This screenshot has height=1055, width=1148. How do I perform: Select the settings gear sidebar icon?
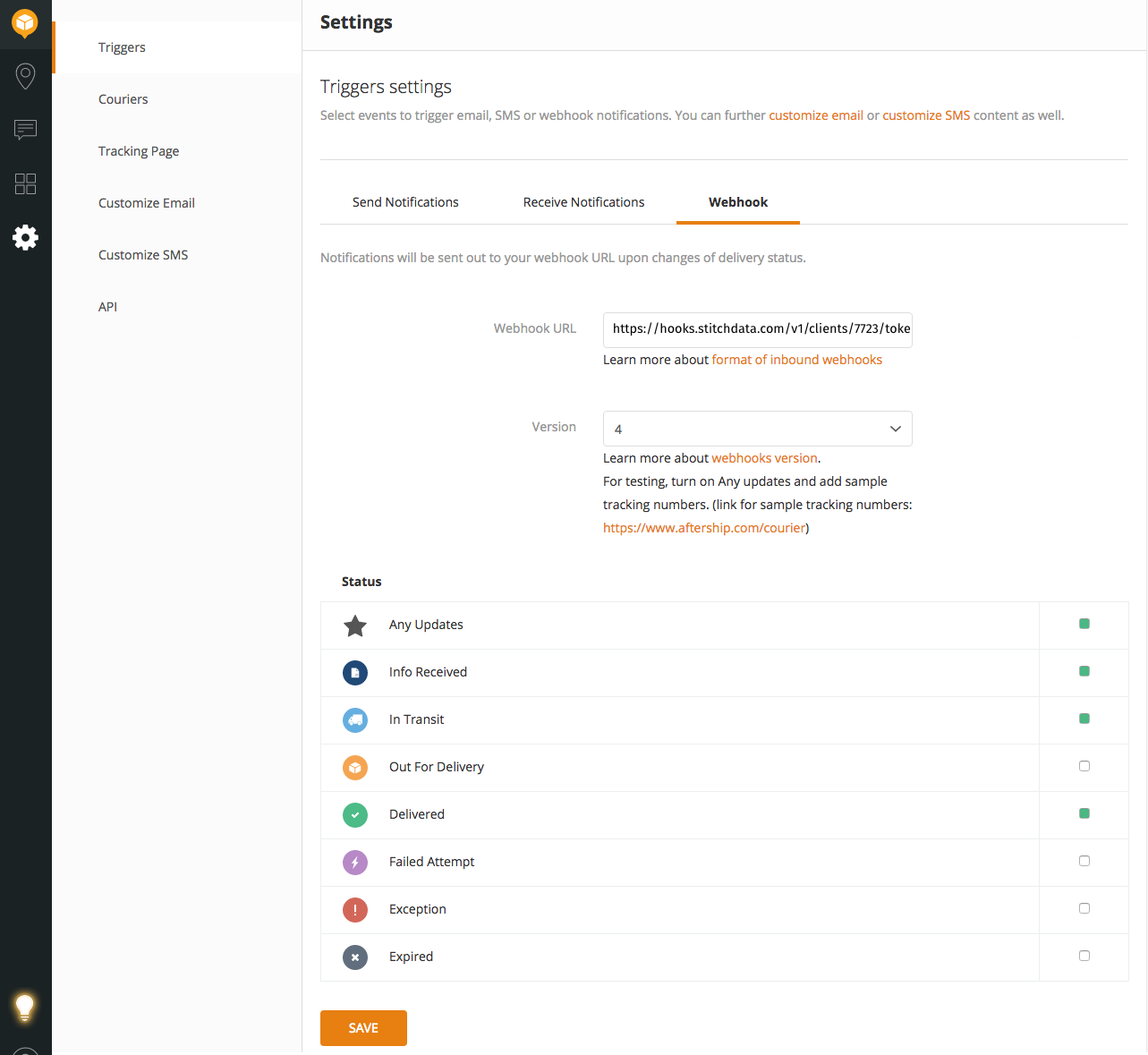tap(25, 237)
